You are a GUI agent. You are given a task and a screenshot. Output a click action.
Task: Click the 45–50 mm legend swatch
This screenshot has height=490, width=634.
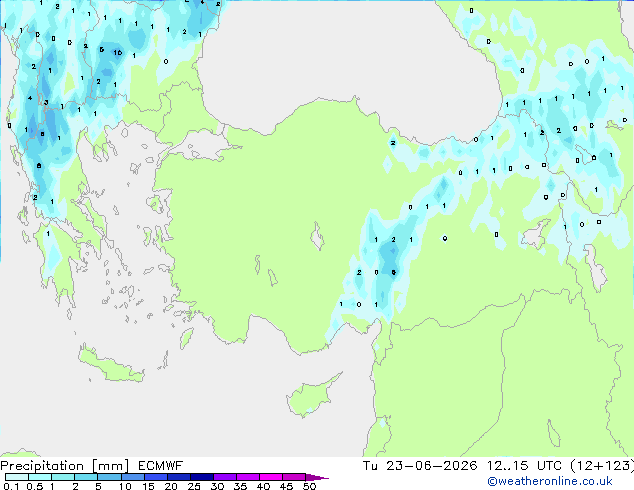[x=294, y=477]
